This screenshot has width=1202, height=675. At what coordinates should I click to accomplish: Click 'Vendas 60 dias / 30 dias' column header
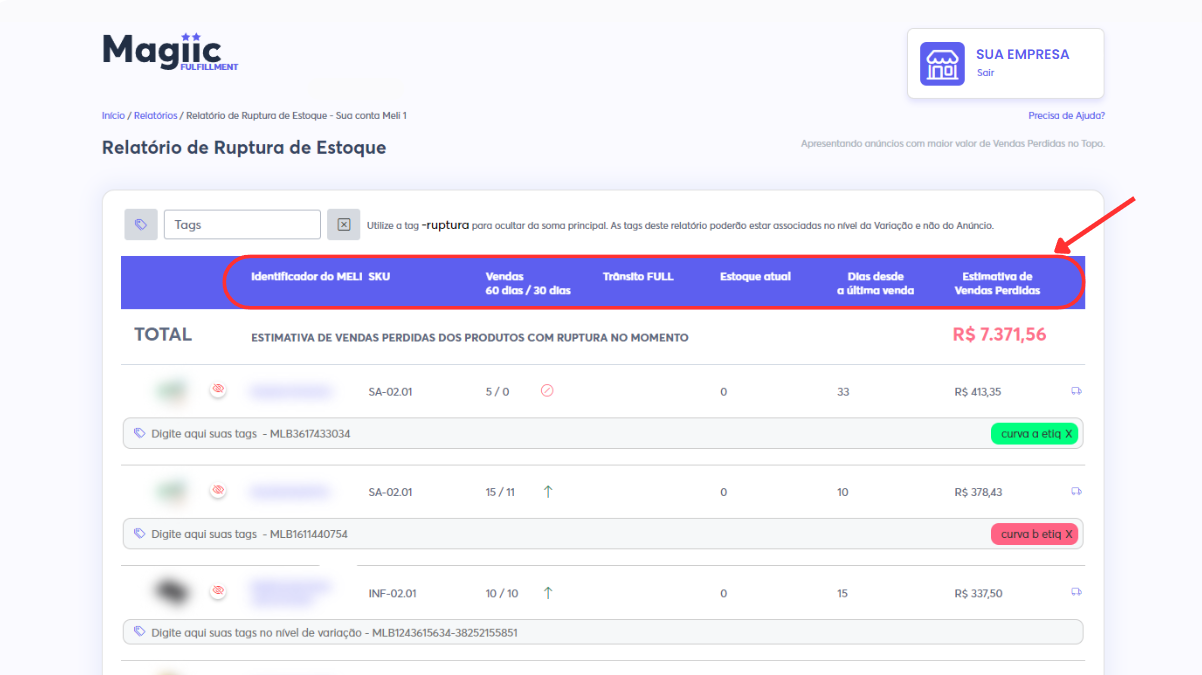(528, 283)
